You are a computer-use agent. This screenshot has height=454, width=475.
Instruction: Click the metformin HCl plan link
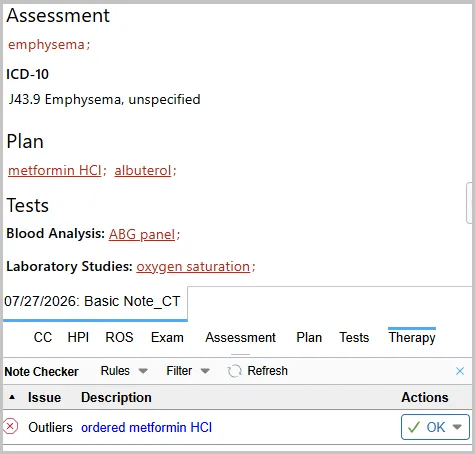coord(55,171)
